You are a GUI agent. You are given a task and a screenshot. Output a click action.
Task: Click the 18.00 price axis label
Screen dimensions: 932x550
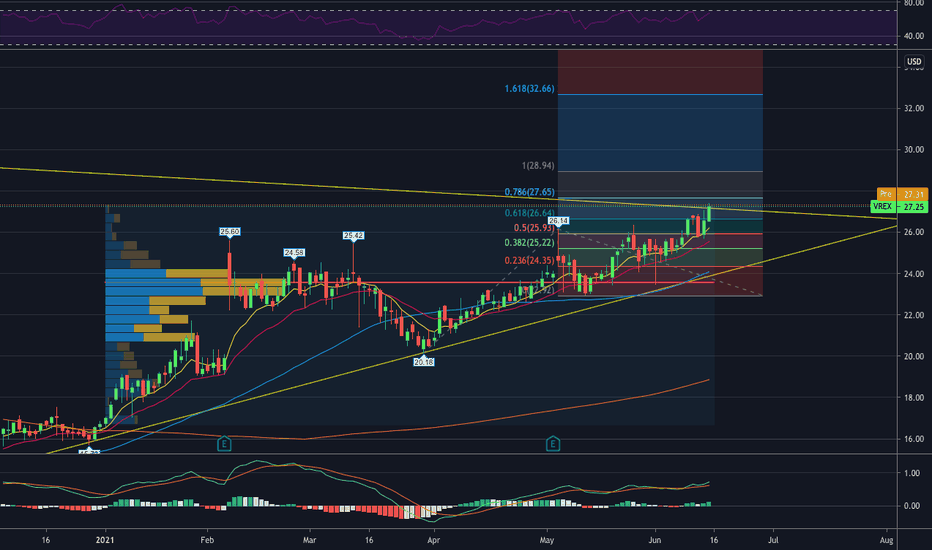pyautogui.click(x=914, y=397)
